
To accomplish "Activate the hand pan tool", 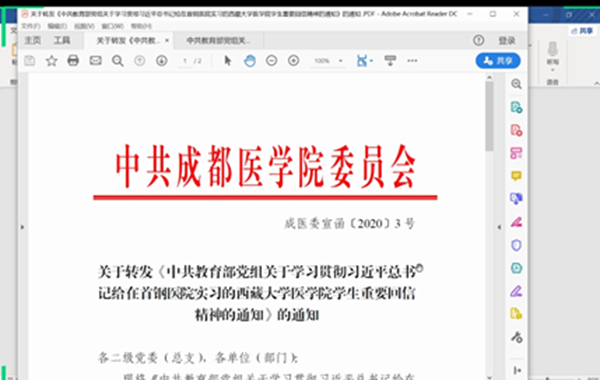I will (x=250, y=60).
